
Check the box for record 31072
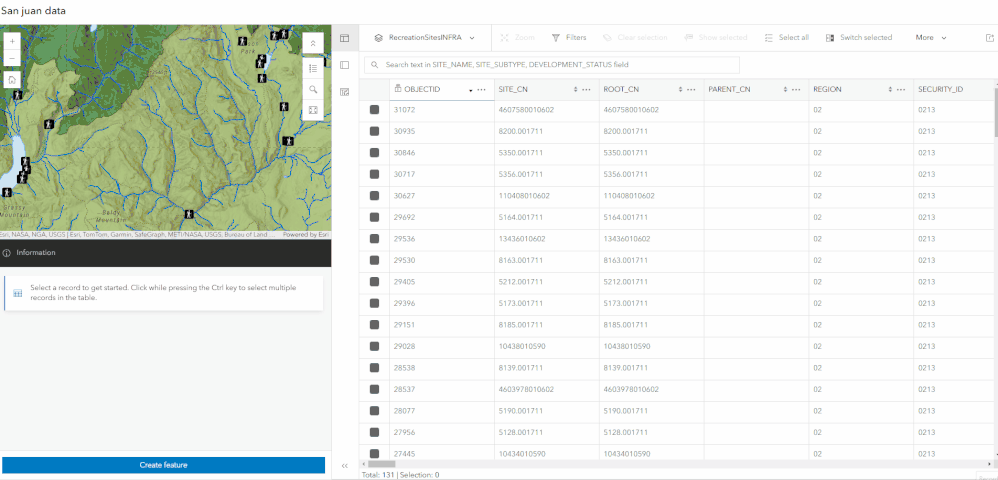[x=374, y=109]
